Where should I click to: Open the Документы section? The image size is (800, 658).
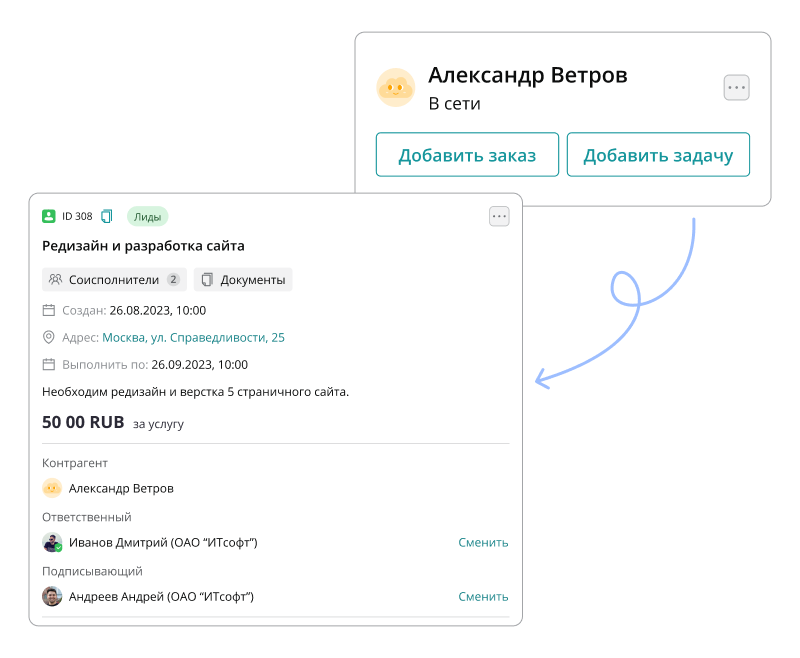(243, 280)
